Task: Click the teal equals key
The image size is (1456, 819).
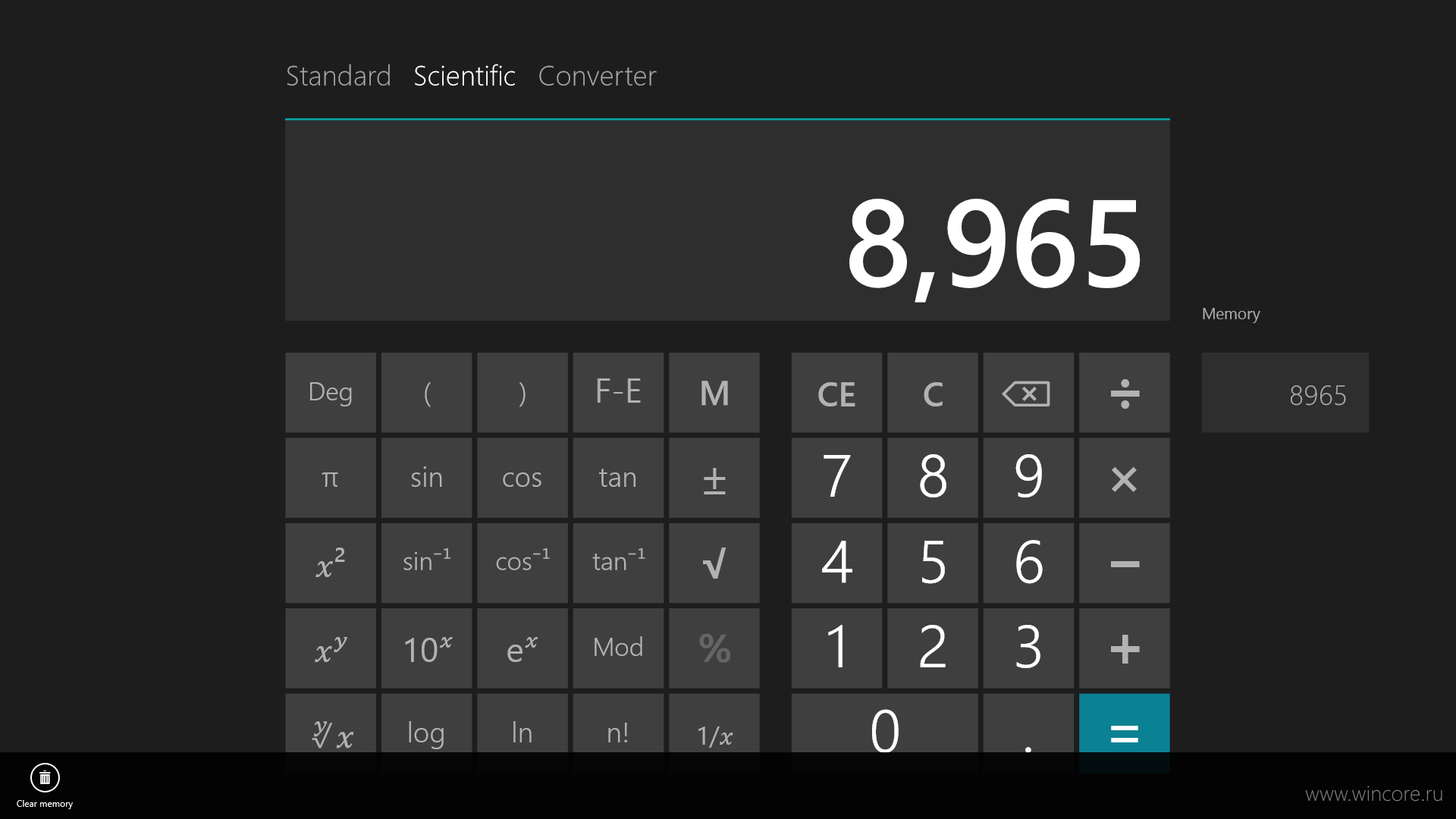Action: (1124, 733)
